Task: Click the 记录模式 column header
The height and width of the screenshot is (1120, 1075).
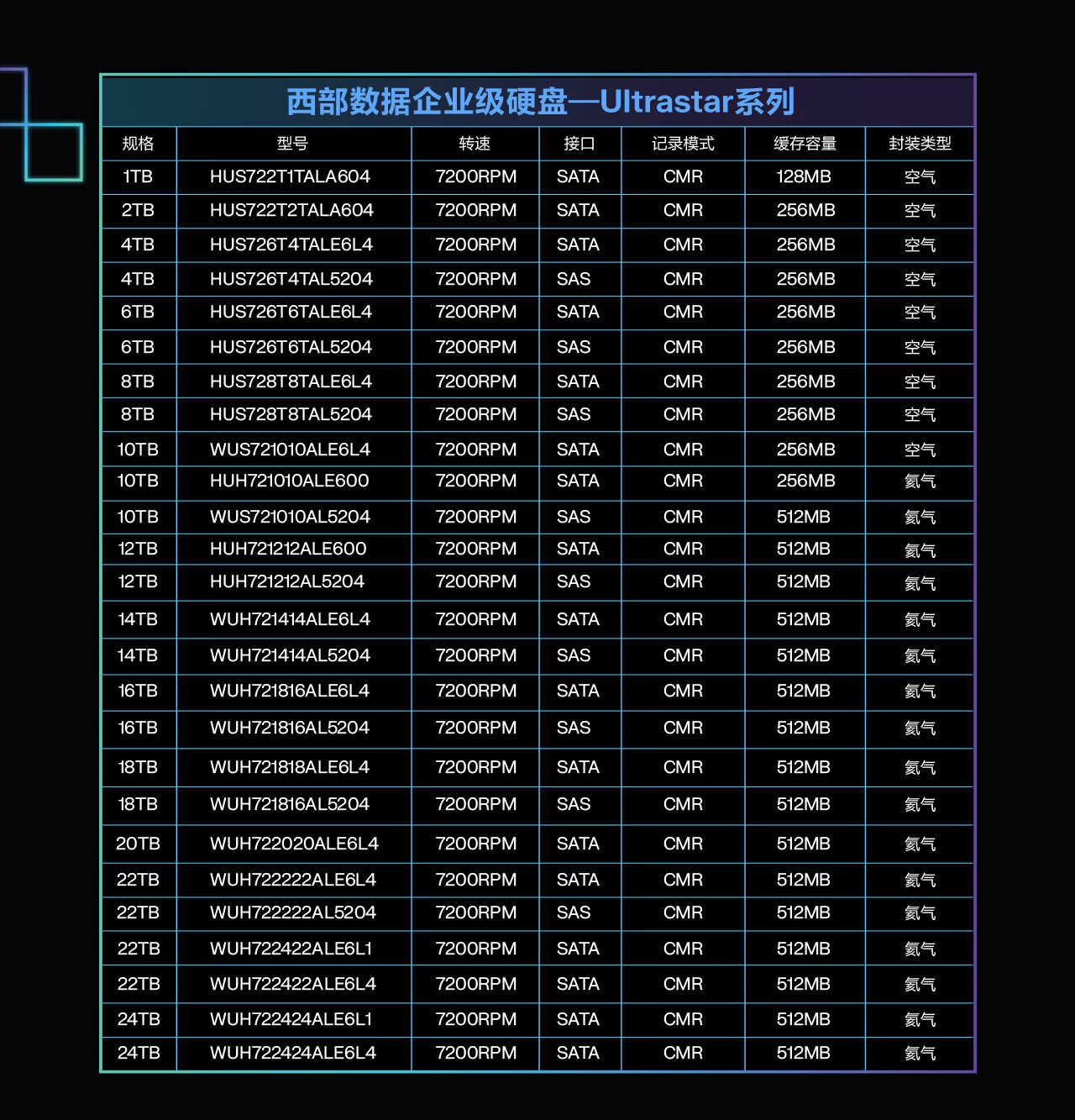Action: coord(683,144)
